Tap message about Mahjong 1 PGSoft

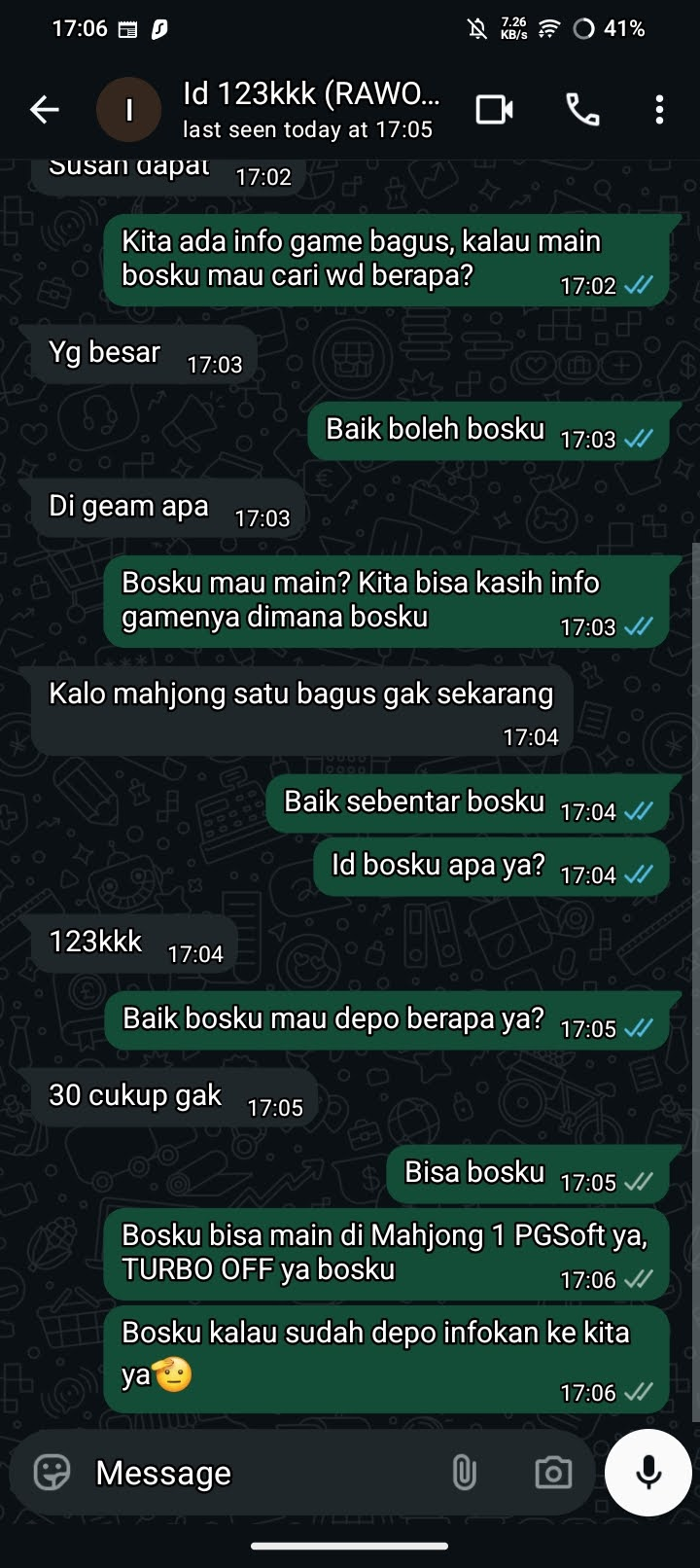(387, 1254)
